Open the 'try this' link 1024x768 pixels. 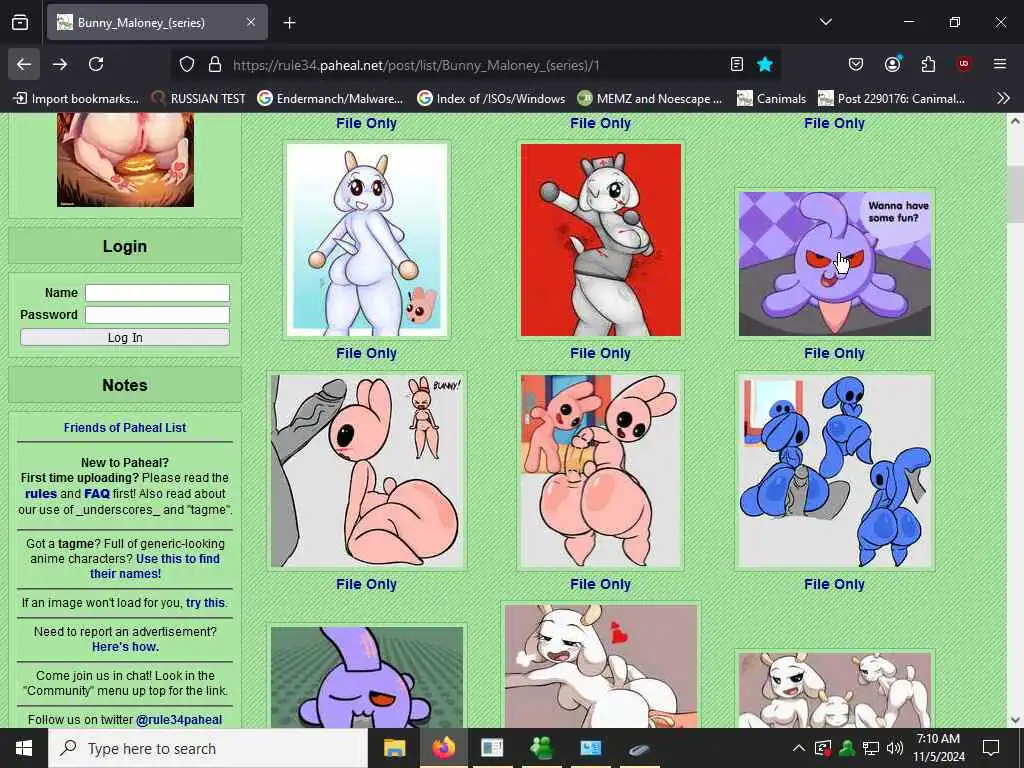(205, 603)
